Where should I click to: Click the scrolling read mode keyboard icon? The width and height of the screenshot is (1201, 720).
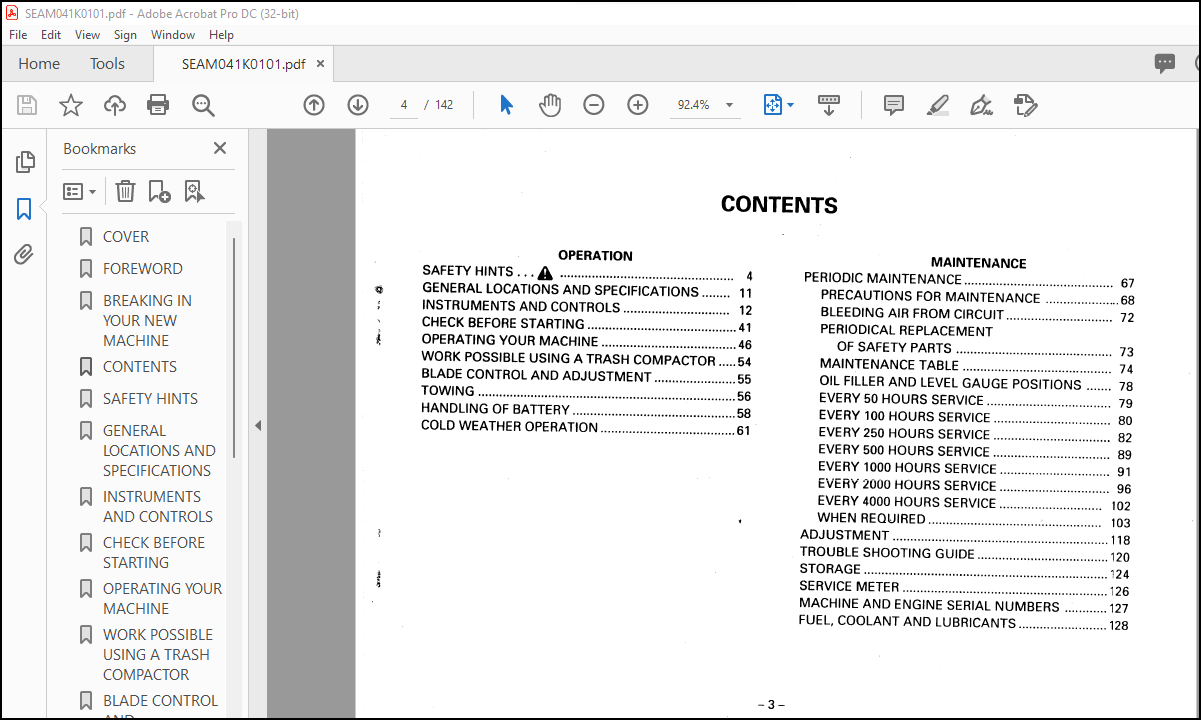[828, 105]
